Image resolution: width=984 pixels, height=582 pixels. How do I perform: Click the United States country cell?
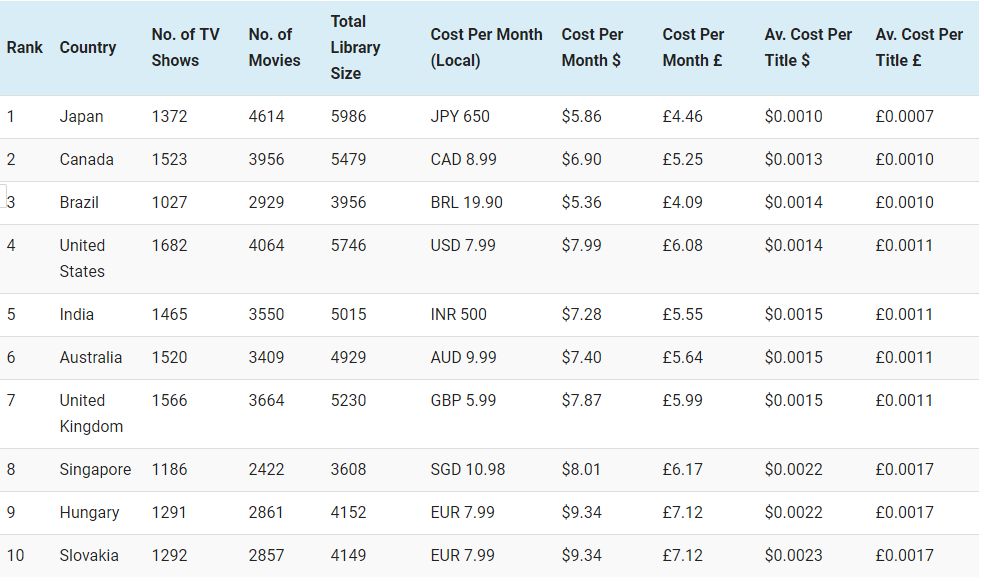tap(82, 258)
